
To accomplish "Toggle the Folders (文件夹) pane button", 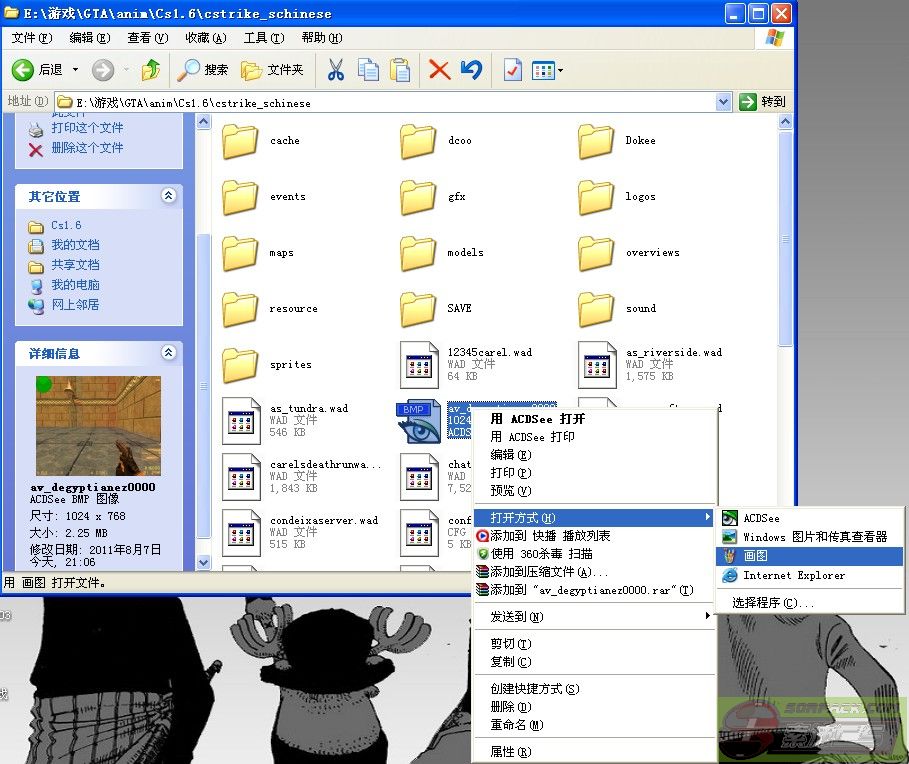I will coord(272,70).
